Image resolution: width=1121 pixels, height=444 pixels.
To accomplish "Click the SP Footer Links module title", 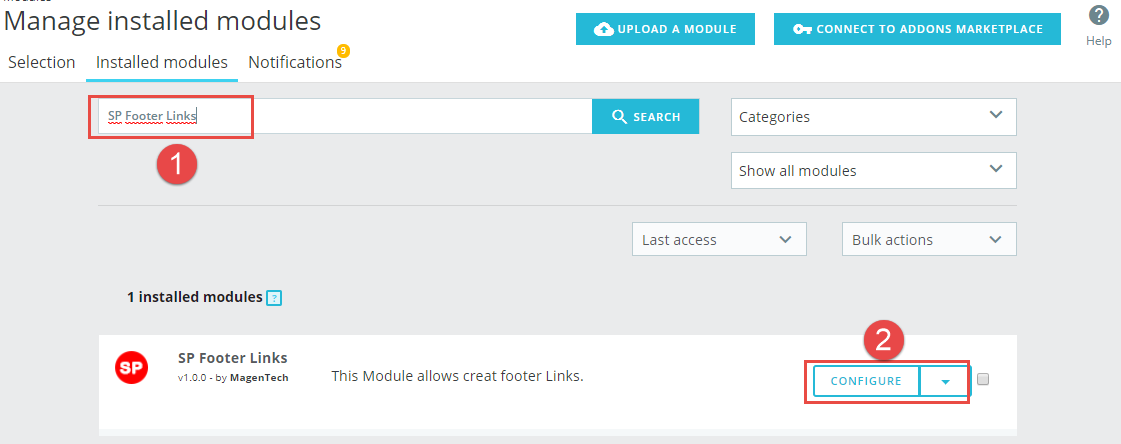I will [232, 357].
